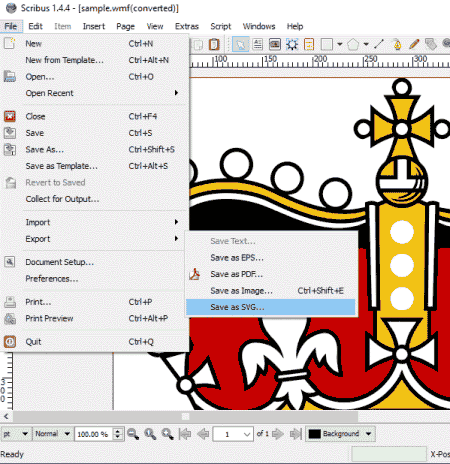Open the Help menu
The image size is (450, 464).
click(x=295, y=26)
